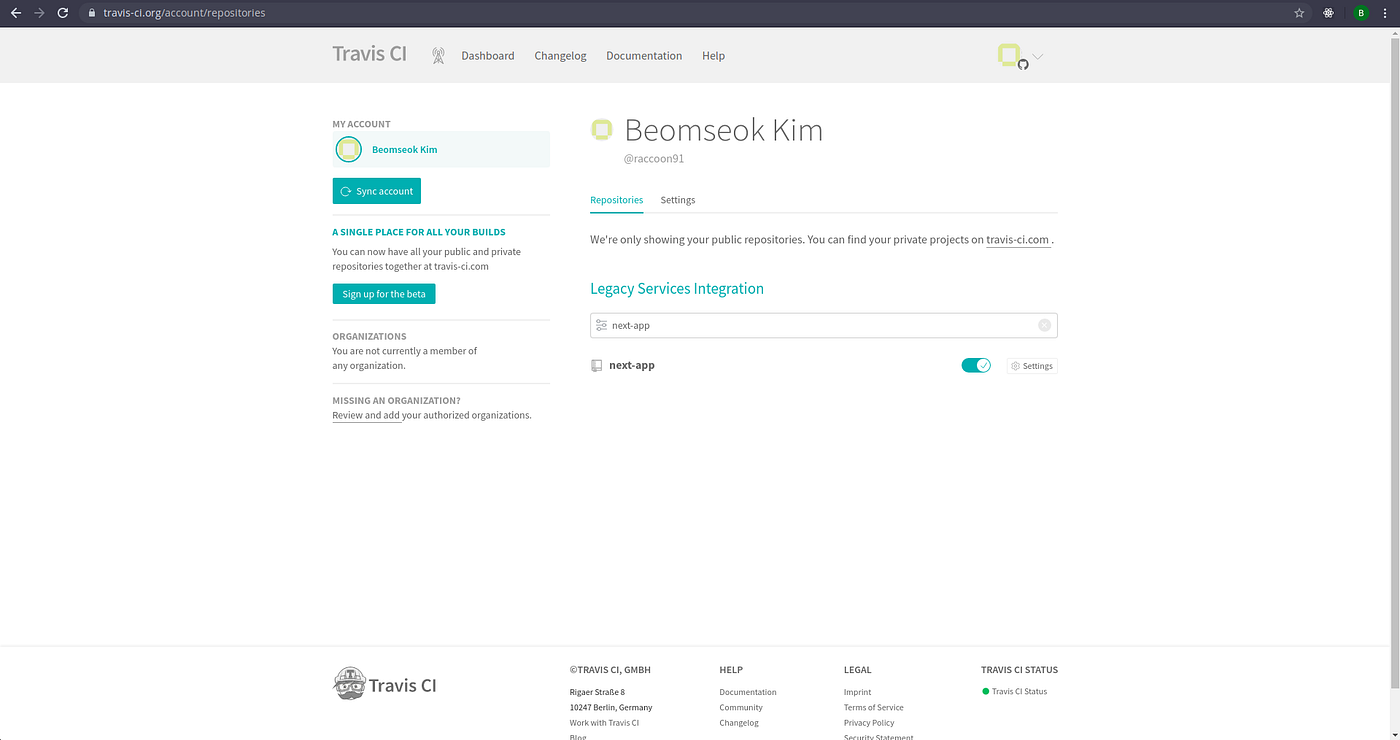Click the Travis CI mascot logo in footer
Image resolution: width=1400 pixels, height=740 pixels.
pos(349,683)
